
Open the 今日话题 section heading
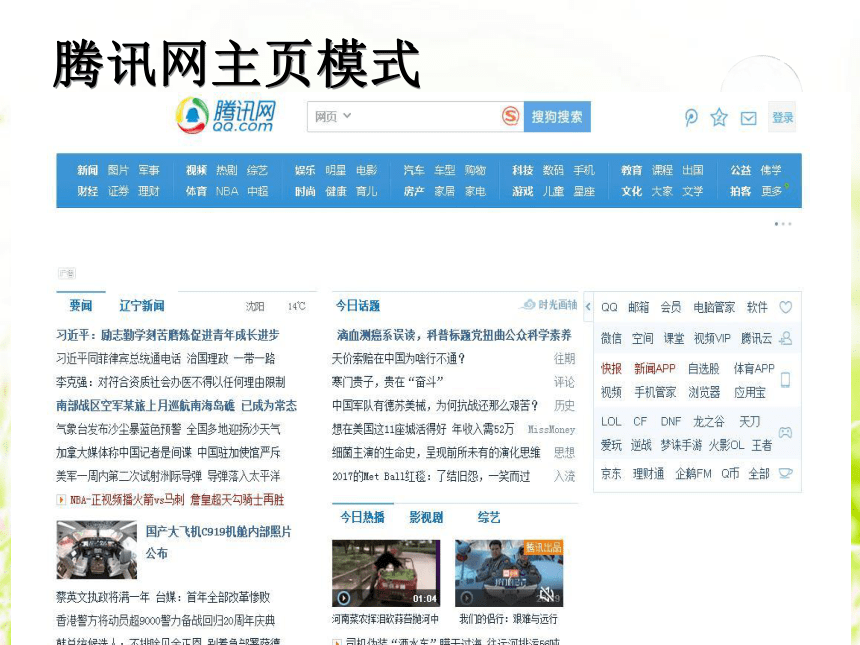(x=358, y=305)
